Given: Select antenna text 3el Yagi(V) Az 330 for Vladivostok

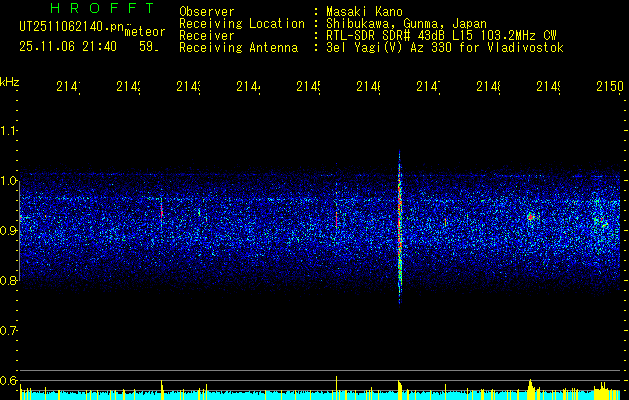Looking at the screenshot, I should 445,48.
